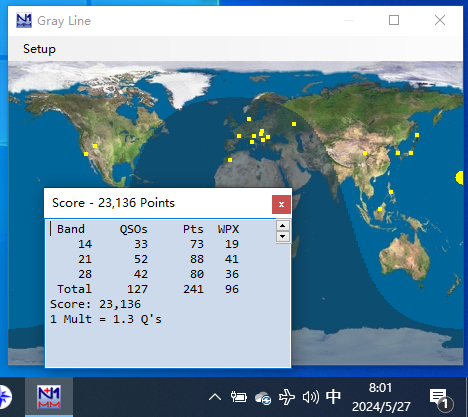This screenshot has height=417, width=468.
Task: Click the battery power tray icon
Action: [239, 397]
